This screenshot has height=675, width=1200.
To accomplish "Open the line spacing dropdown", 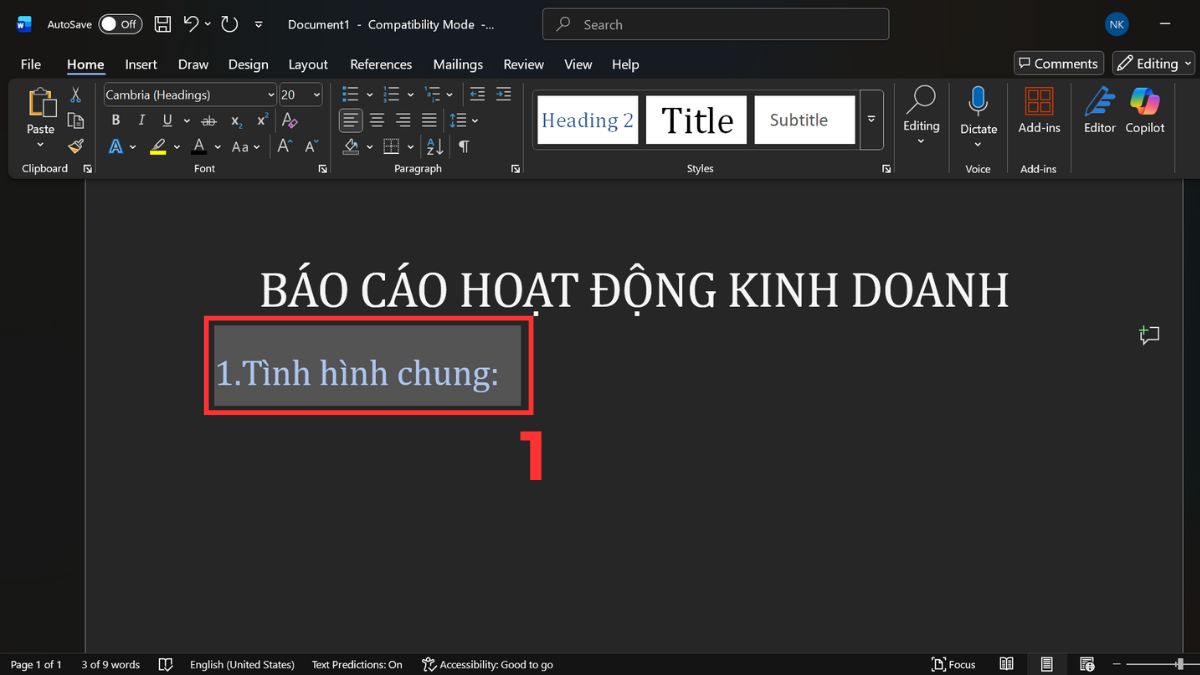I will tap(463, 120).
